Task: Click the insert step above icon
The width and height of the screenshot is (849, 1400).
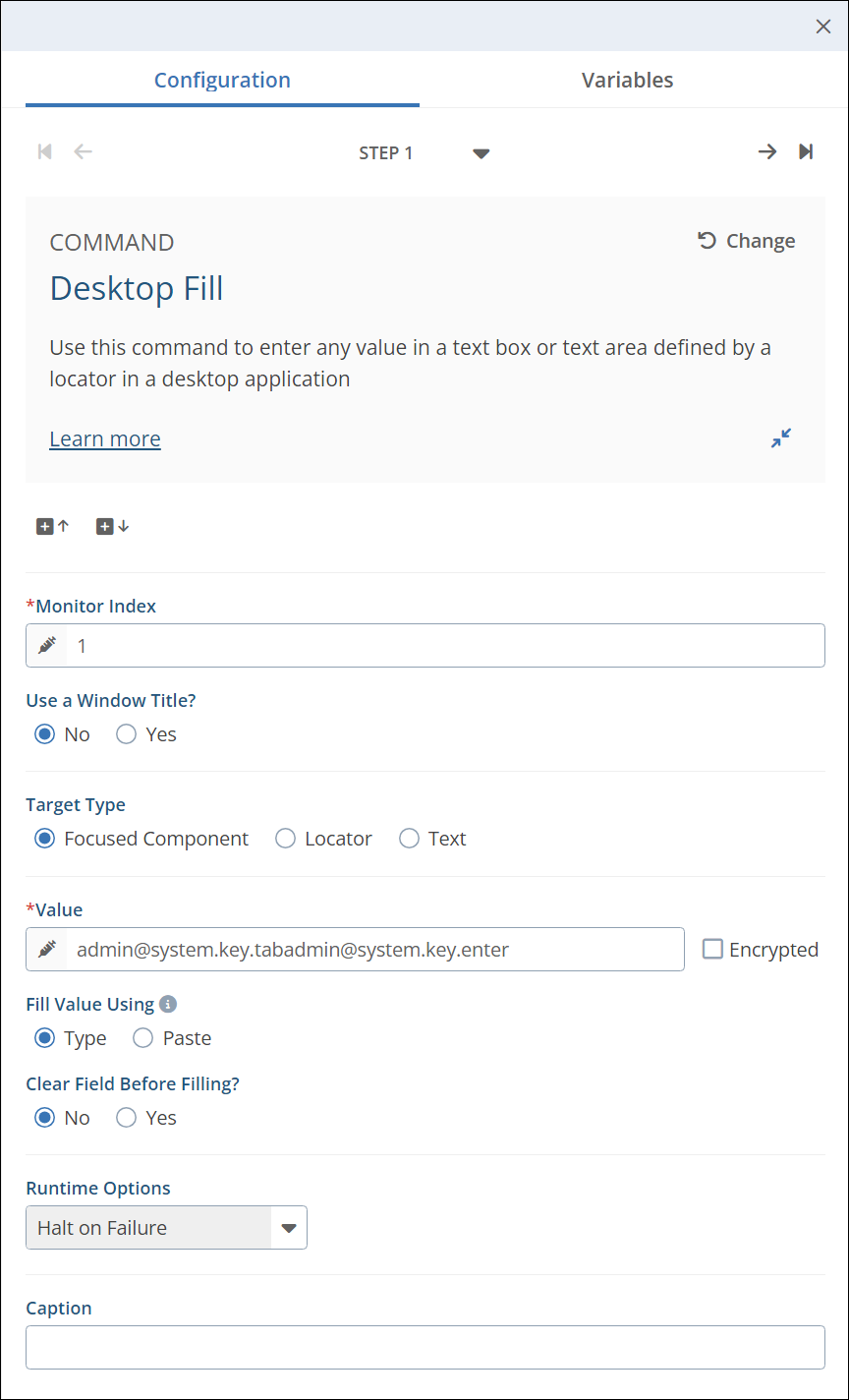Action: coord(53,527)
